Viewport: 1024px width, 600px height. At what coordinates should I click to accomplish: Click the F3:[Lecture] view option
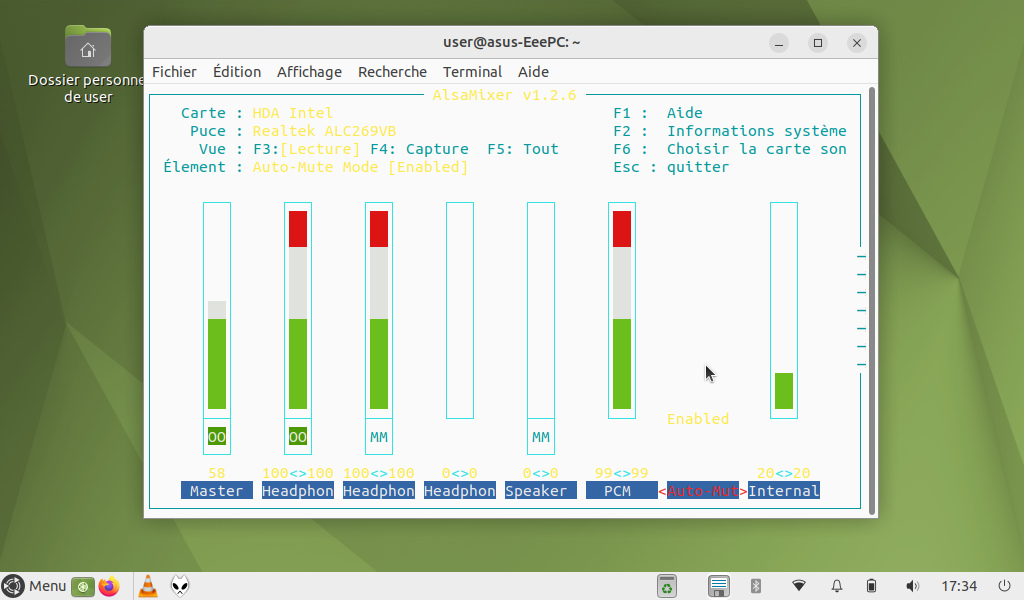pyautogui.click(x=306, y=149)
